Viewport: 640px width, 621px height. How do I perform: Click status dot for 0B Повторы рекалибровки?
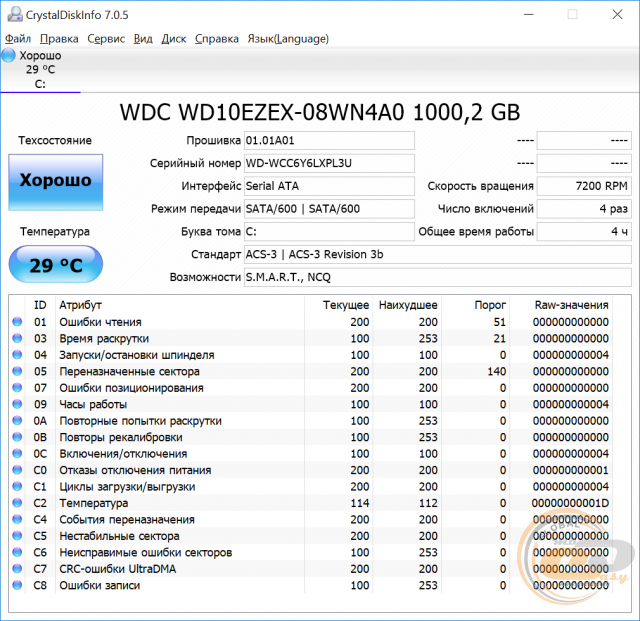click(x=17, y=437)
